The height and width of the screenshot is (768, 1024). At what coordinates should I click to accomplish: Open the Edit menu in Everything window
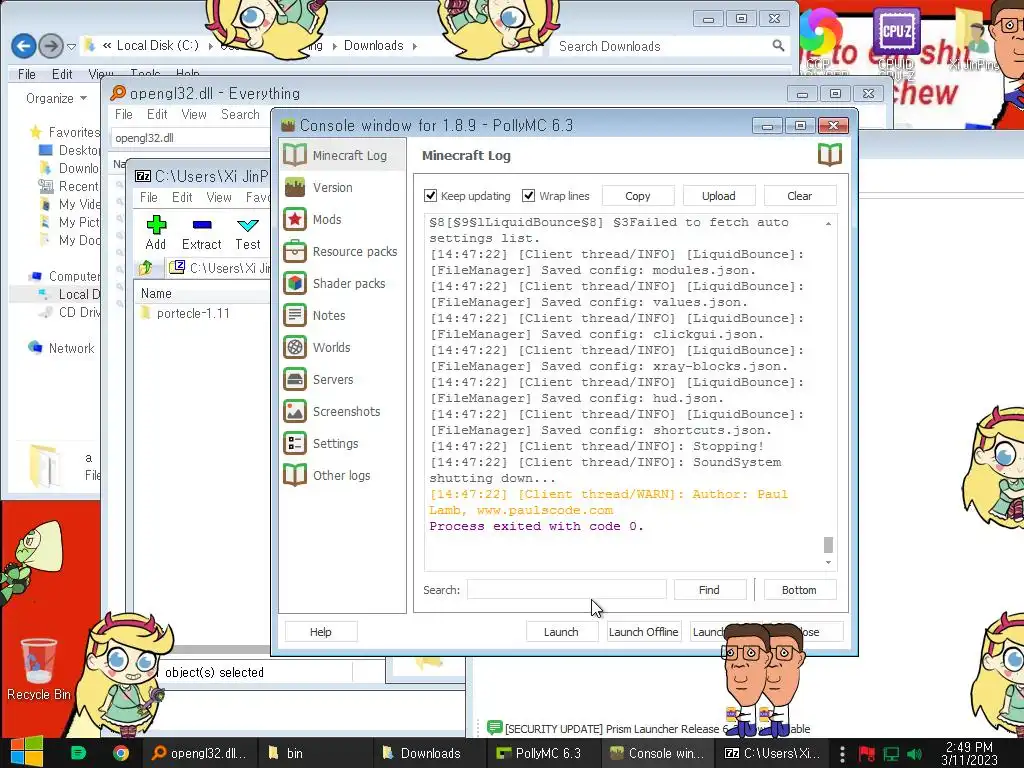tap(157, 114)
